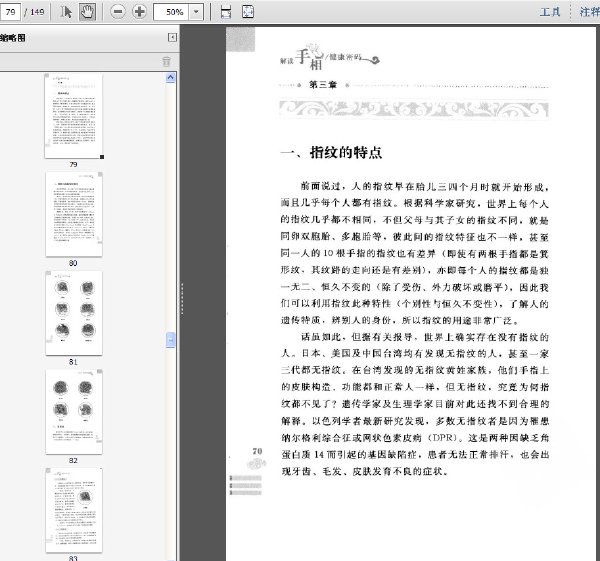Select the text selection cursor tool

tap(66, 12)
